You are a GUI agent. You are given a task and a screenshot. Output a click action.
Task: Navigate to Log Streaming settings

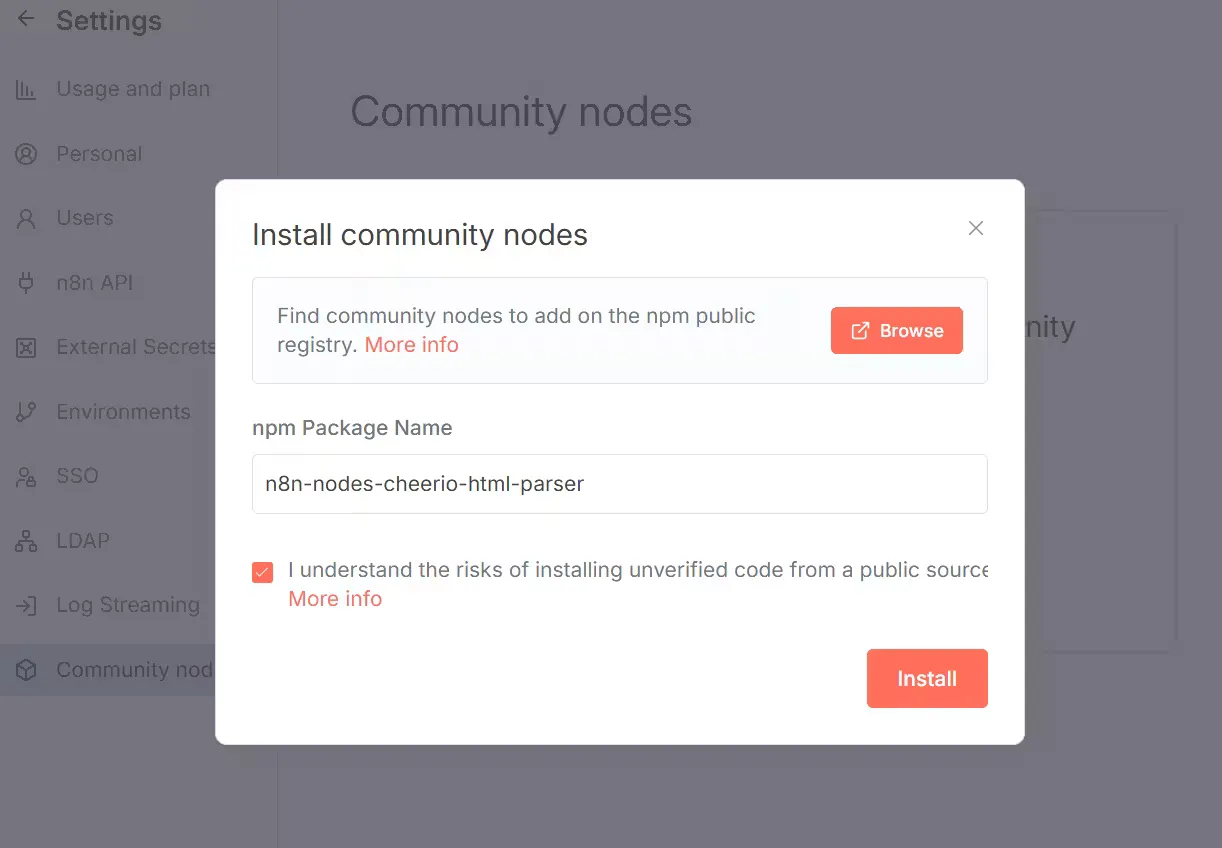click(127, 605)
